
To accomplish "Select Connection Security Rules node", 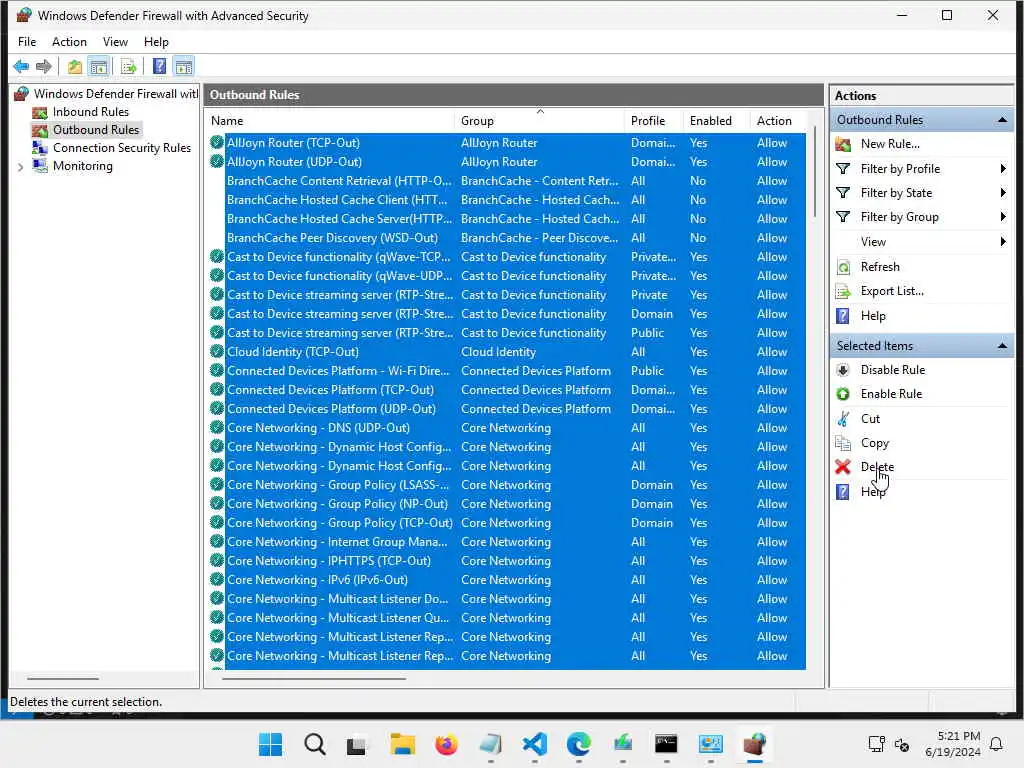I will 121,148.
